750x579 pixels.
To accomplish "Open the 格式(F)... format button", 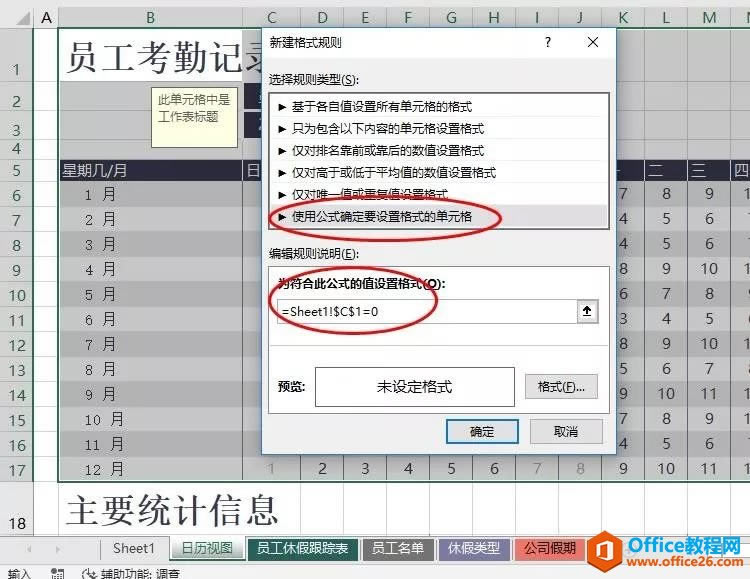I will click(x=561, y=387).
